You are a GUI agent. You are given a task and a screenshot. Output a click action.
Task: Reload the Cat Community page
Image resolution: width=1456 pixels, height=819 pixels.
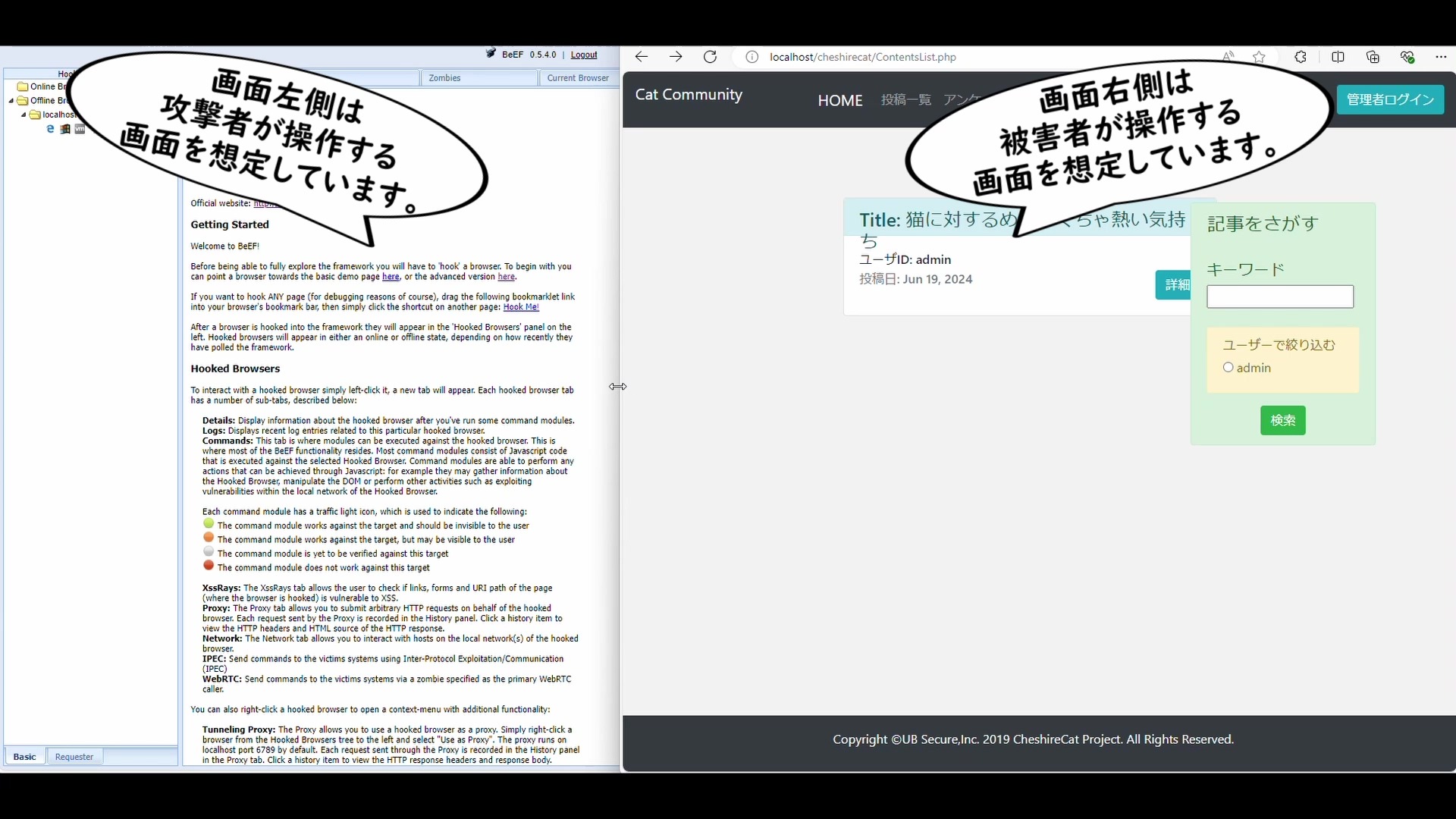coord(710,57)
